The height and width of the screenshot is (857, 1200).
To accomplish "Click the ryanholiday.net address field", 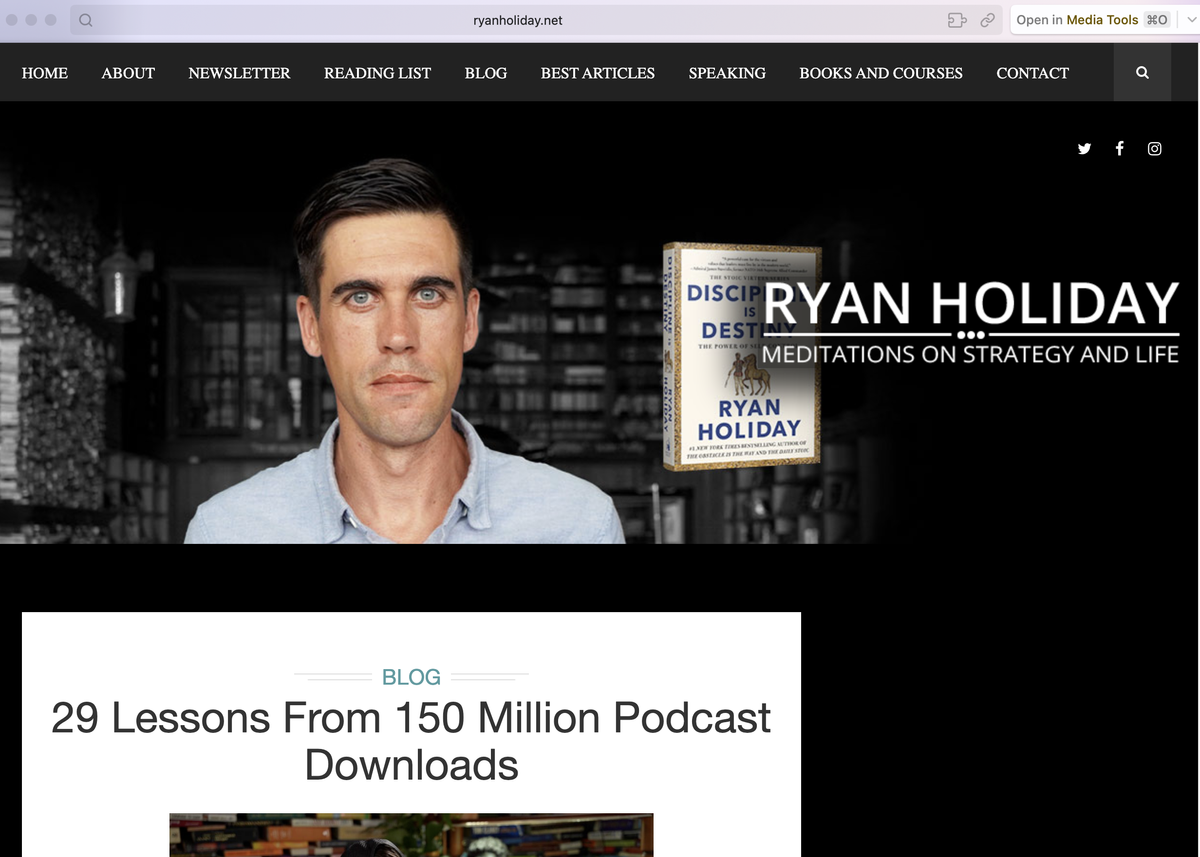I will pyautogui.click(x=519, y=20).
